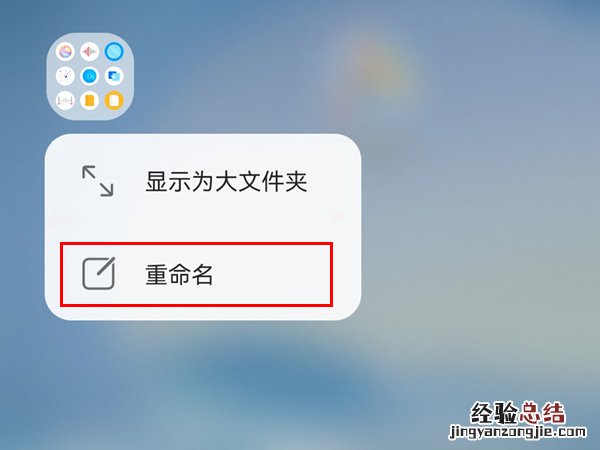Screen dimensions: 600x450
Task: Tap the light blue circle with dark ring icon
Action: (x=114, y=52)
